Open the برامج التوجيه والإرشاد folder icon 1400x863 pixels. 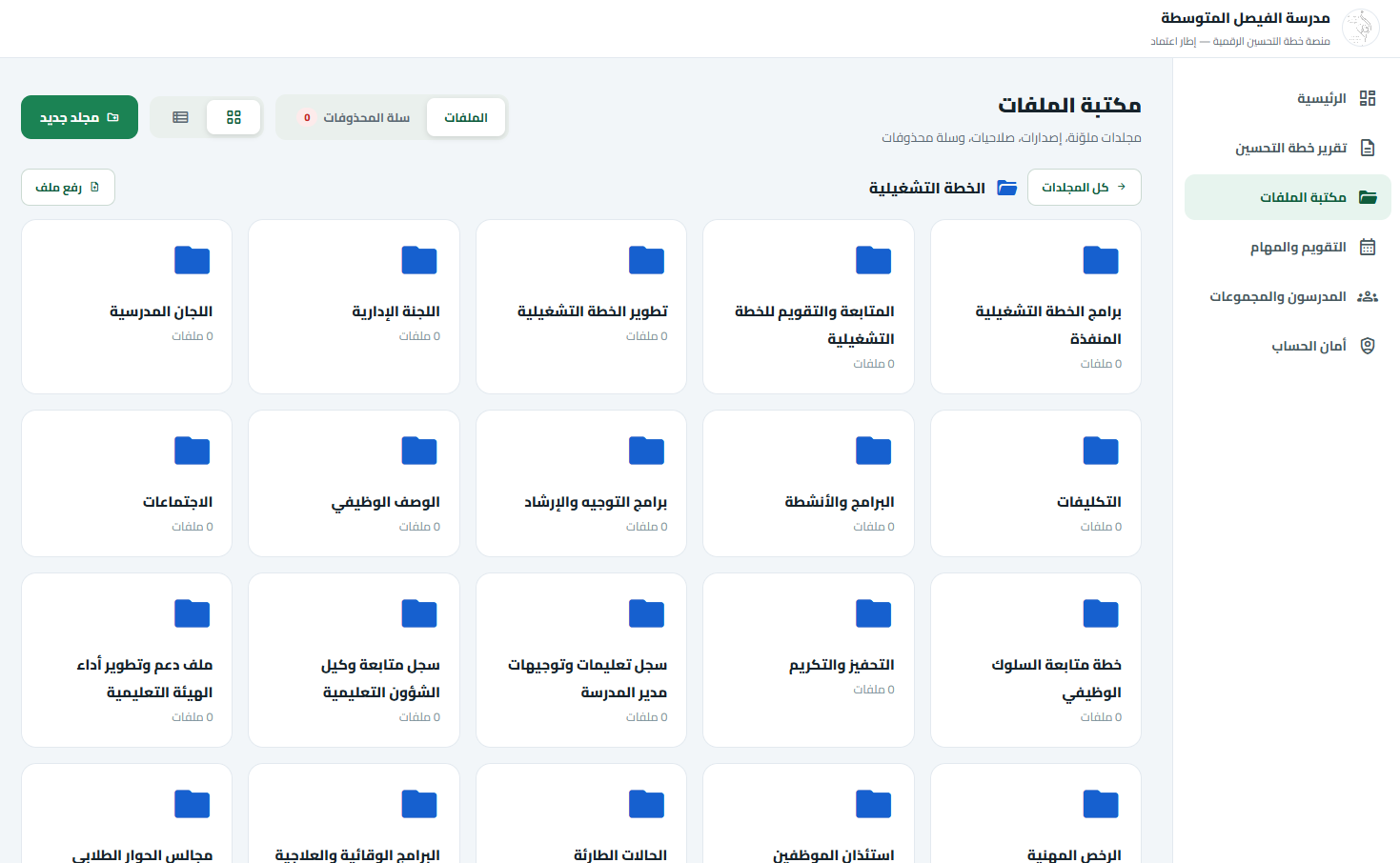tap(646, 451)
